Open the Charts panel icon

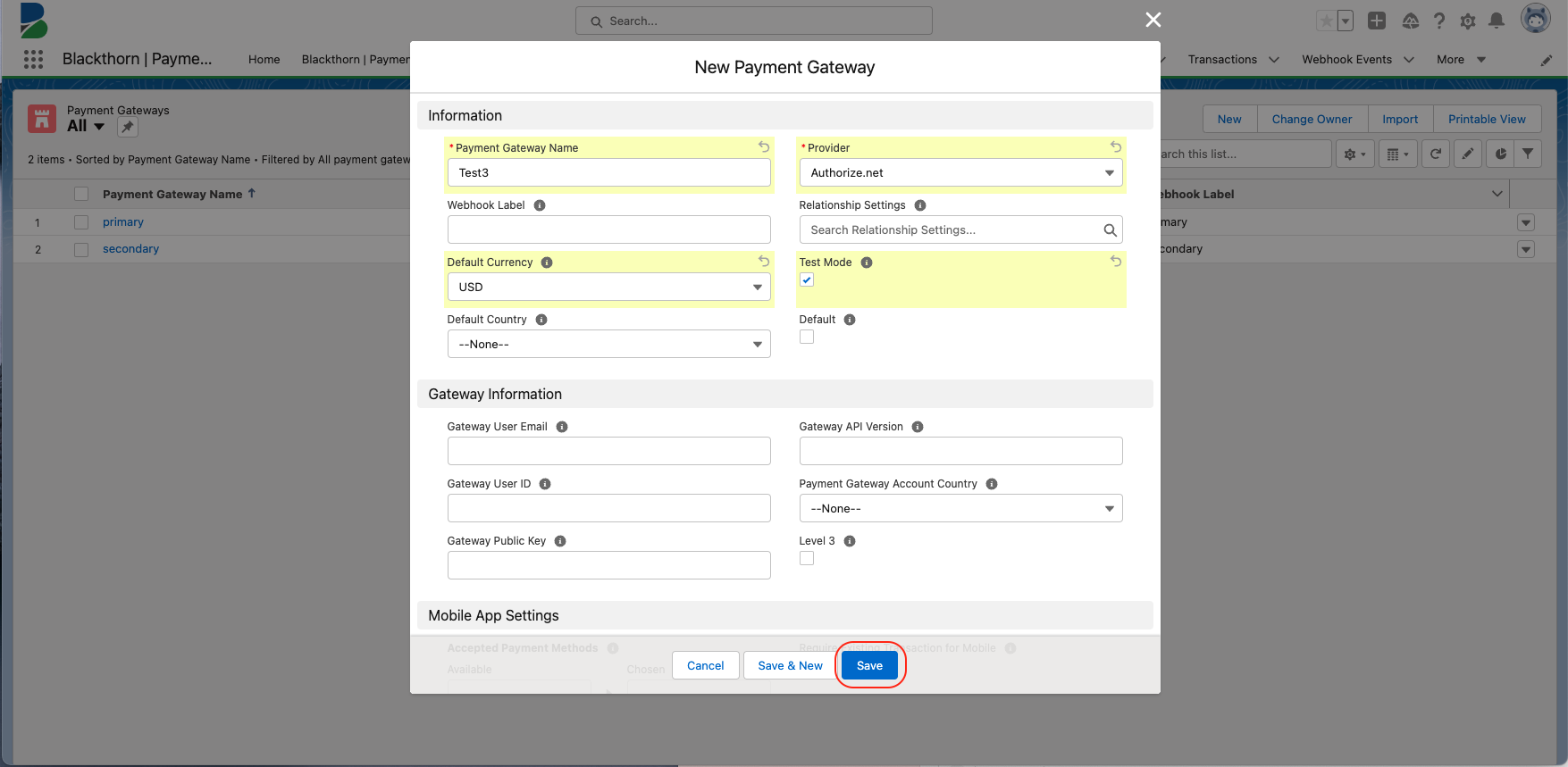(x=1500, y=154)
